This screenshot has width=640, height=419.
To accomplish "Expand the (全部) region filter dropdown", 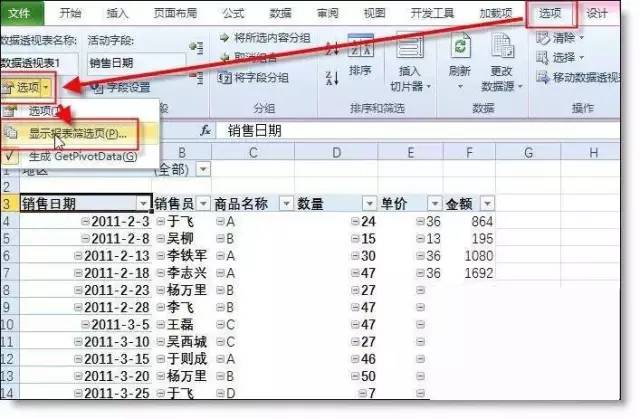I will point(203,168).
